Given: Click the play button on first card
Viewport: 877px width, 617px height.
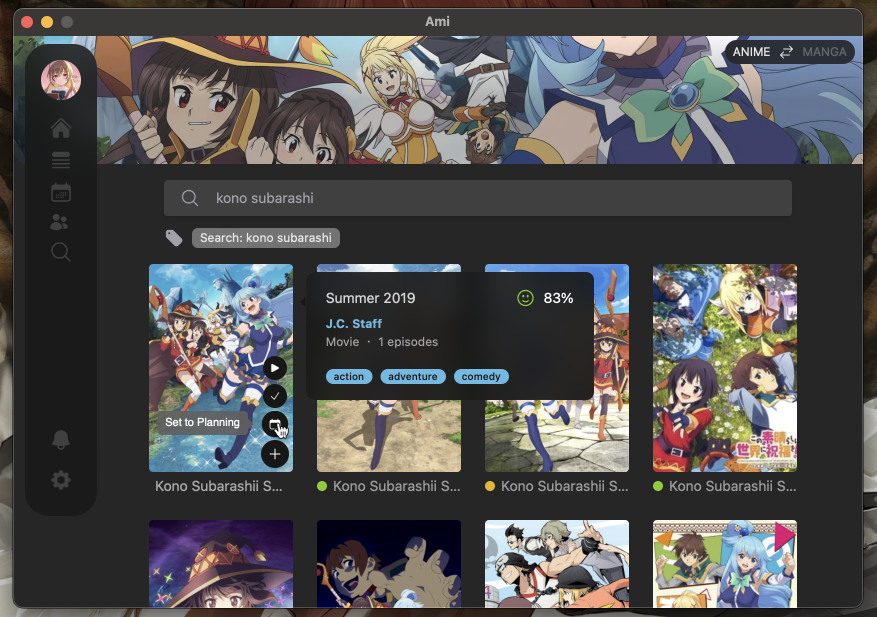Looking at the screenshot, I should point(275,368).
